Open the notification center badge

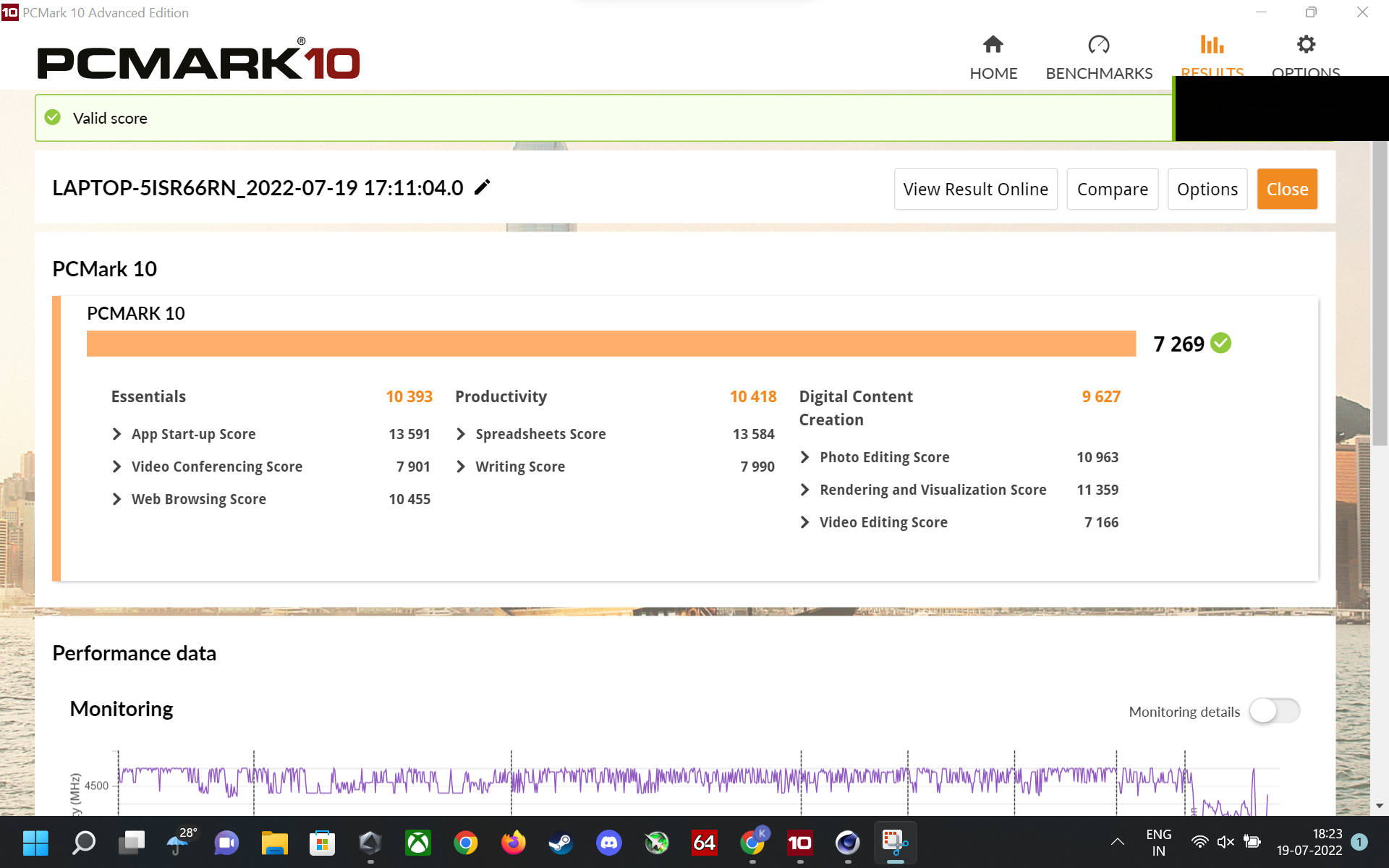point(1359,842)
